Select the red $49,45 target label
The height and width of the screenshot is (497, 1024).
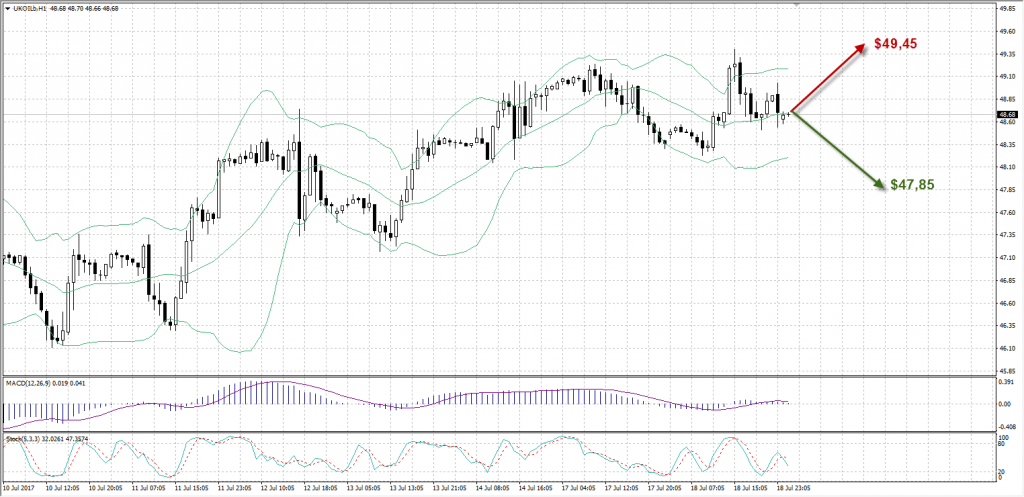tap(896, 44)
